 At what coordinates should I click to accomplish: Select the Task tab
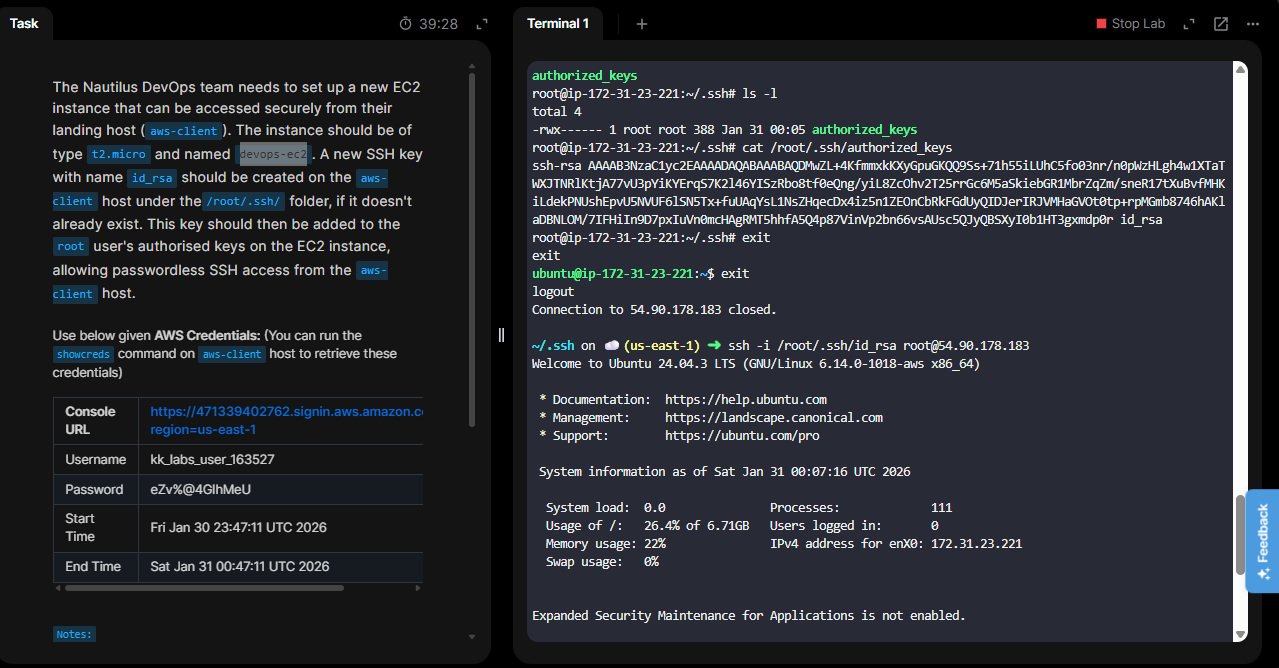click(24, 24)
